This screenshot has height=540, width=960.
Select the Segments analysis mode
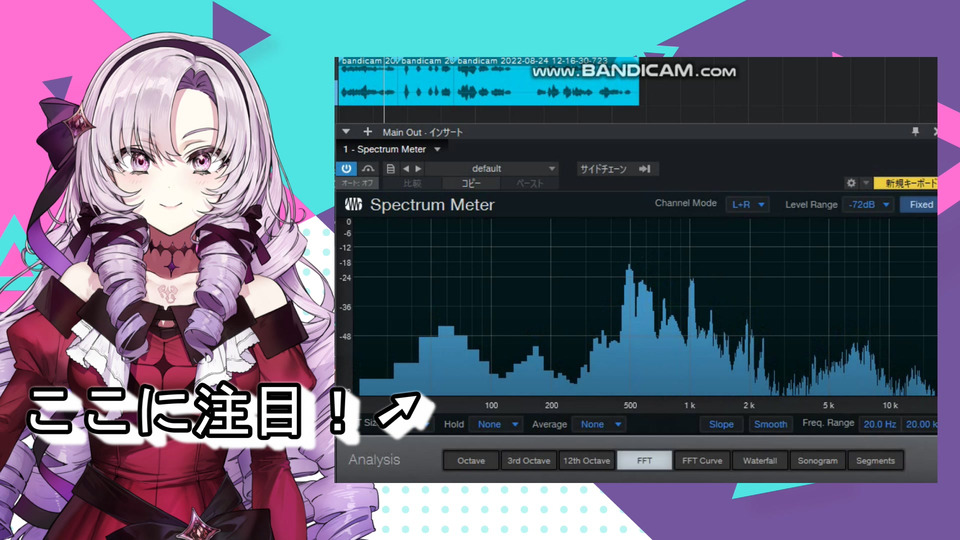(x=876, y=460)
